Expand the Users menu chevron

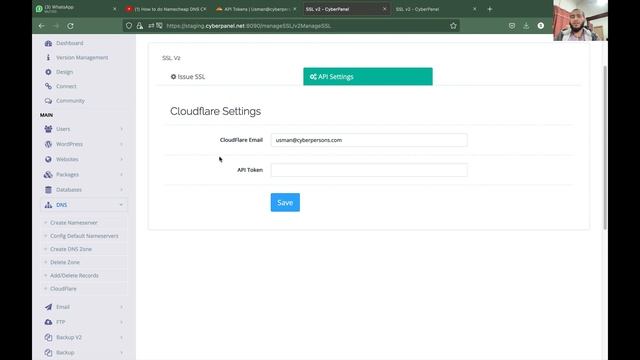pos(122,129)
